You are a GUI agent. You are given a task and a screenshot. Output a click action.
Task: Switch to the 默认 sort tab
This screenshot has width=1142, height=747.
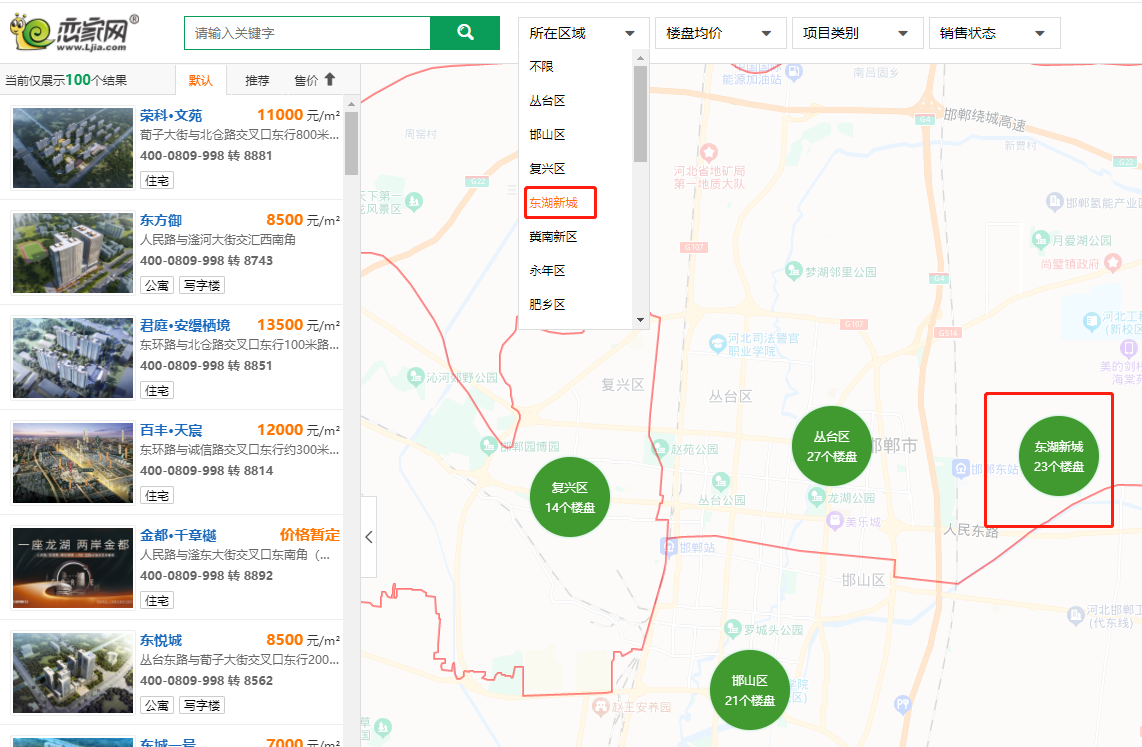pos(200,80)
